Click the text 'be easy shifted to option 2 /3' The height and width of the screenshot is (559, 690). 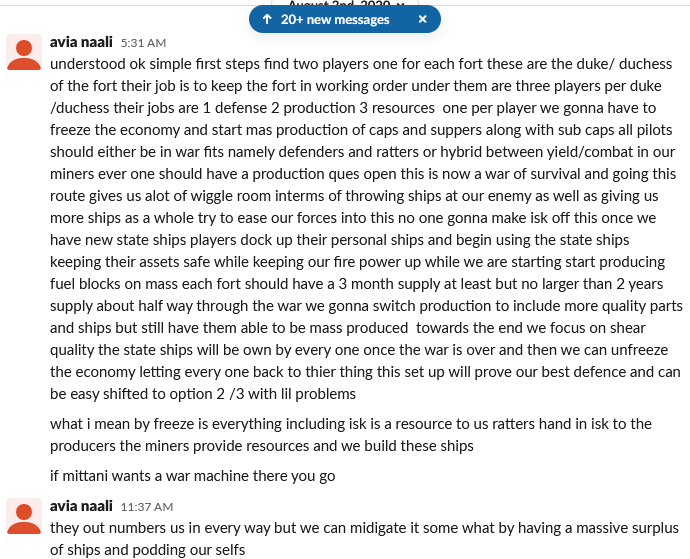pos(147,394)
